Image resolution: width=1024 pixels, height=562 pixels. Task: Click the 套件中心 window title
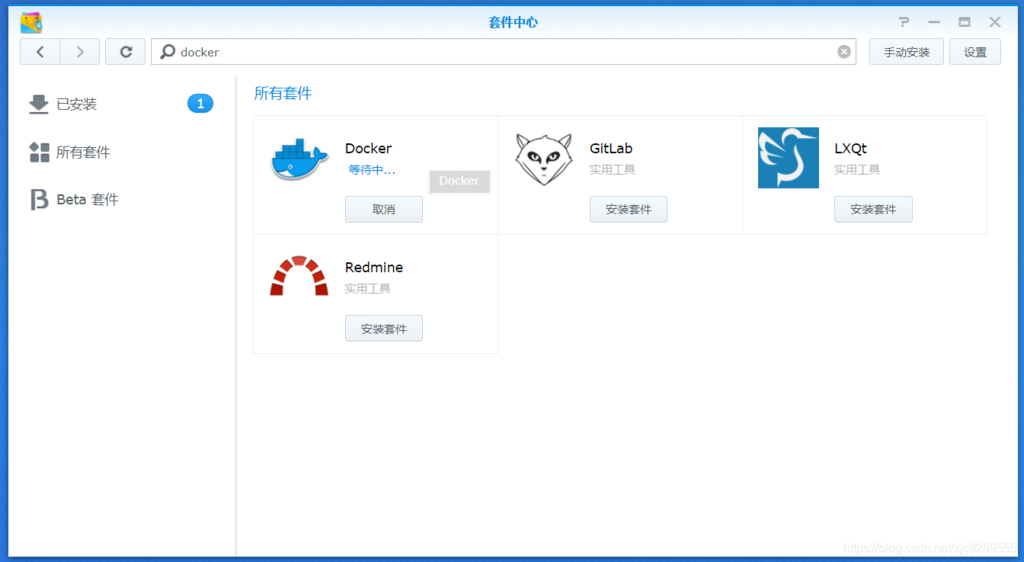(513, 22)
